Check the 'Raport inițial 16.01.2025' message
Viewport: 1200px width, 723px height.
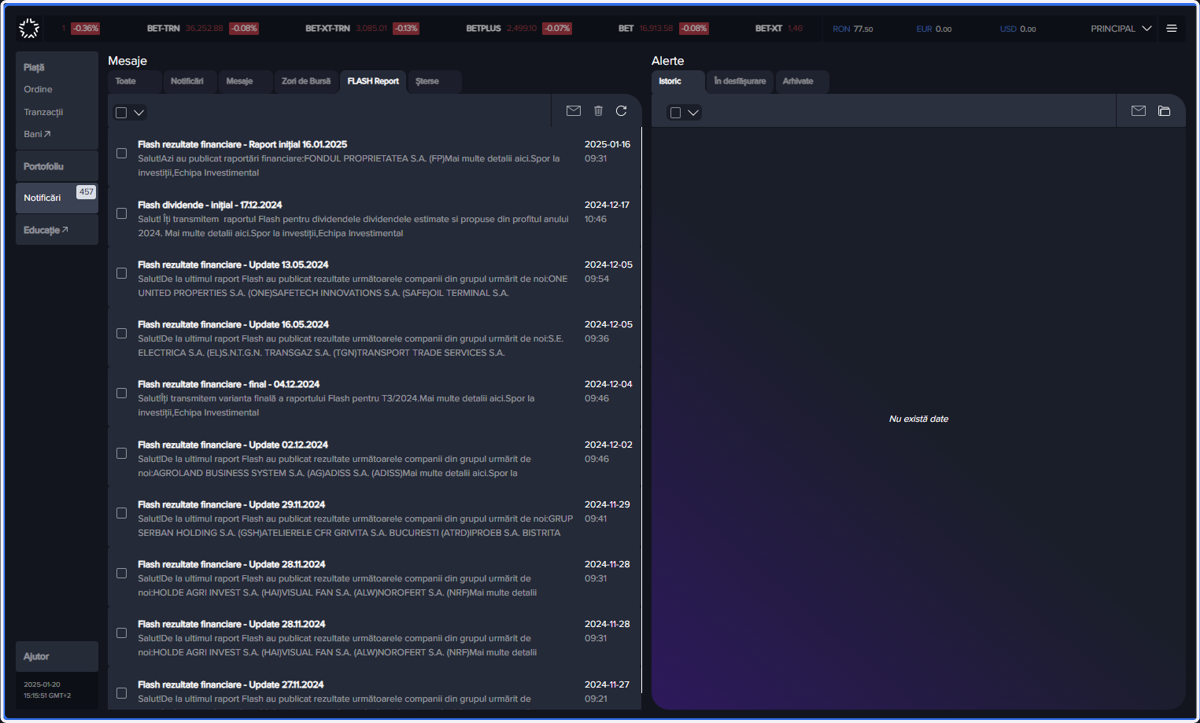click(122, 153)
